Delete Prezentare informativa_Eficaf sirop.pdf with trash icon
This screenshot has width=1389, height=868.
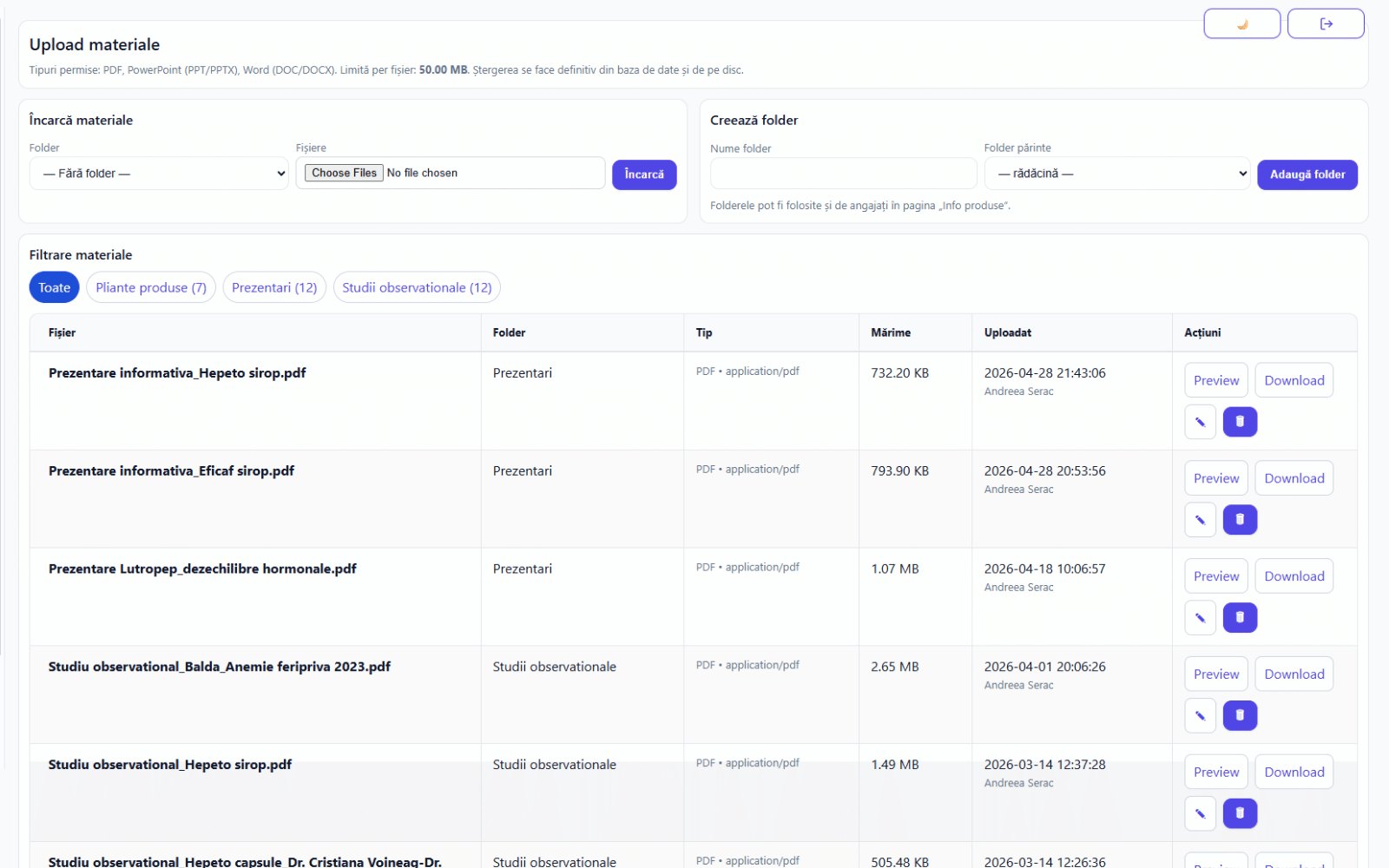(1240, 520)
